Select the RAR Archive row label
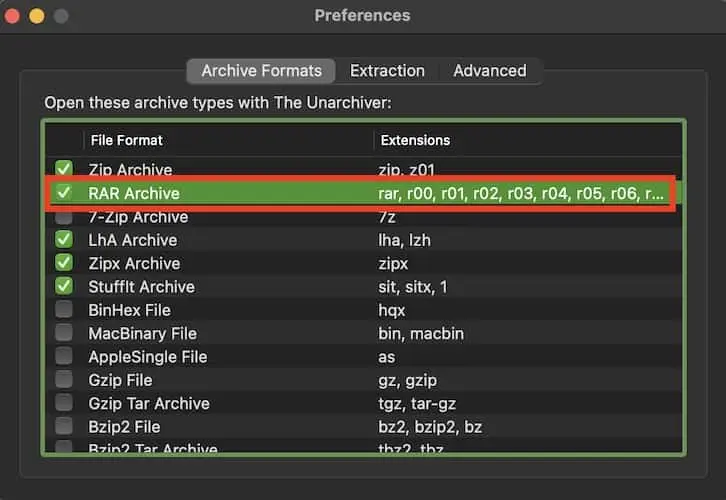Viewport: 726px width, 500px height. click(134, 194)
